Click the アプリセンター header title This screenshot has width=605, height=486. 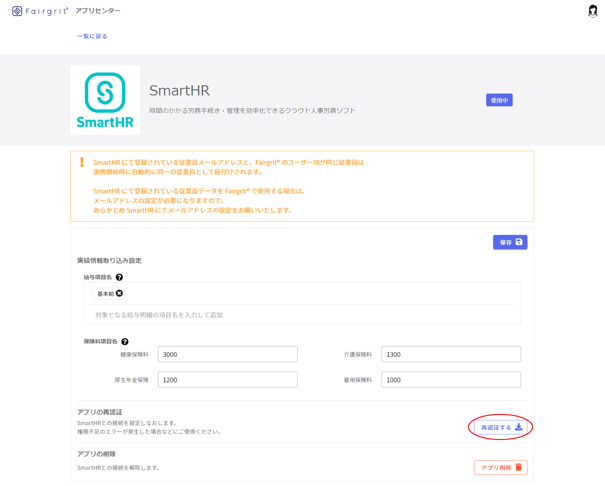coord(98,11)
